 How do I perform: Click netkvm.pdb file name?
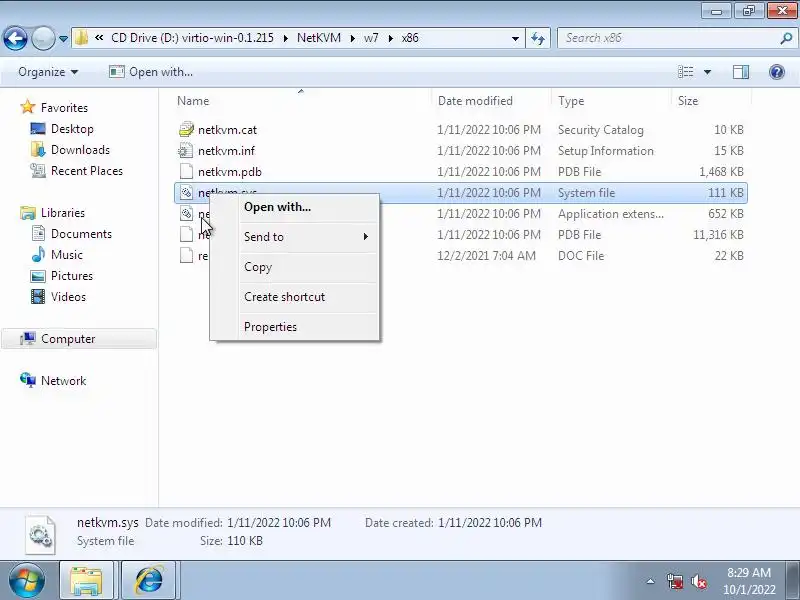[x=230, y=171]
